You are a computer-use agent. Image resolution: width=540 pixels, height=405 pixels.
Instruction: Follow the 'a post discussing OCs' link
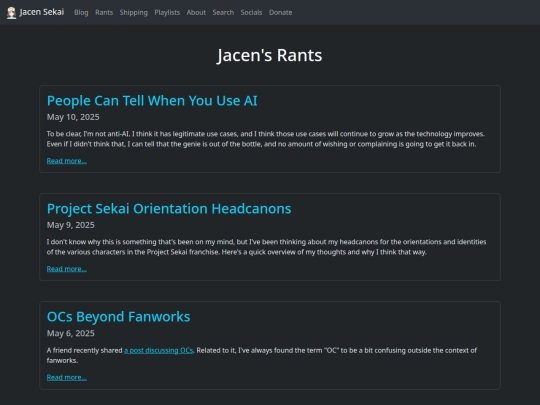point(159,350)
